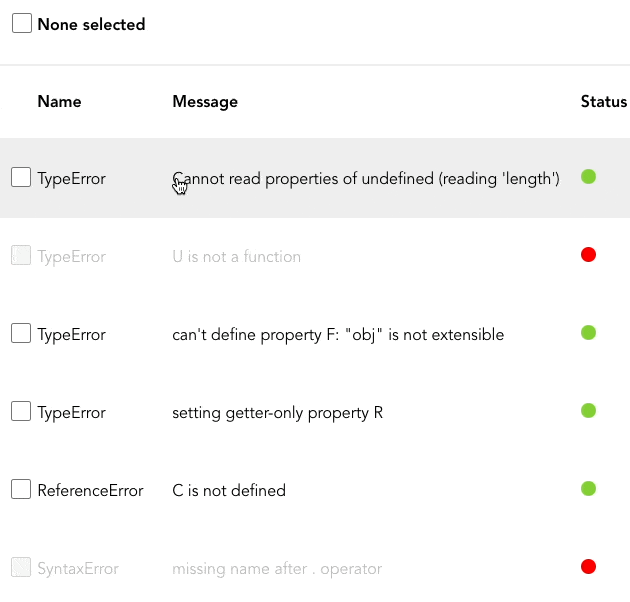Click red status dot for 'U is not a function'

(588, 255)
